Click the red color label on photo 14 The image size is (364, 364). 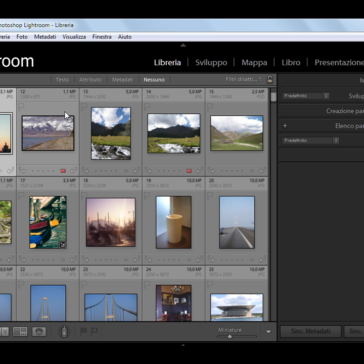click(x=189, y=171)
